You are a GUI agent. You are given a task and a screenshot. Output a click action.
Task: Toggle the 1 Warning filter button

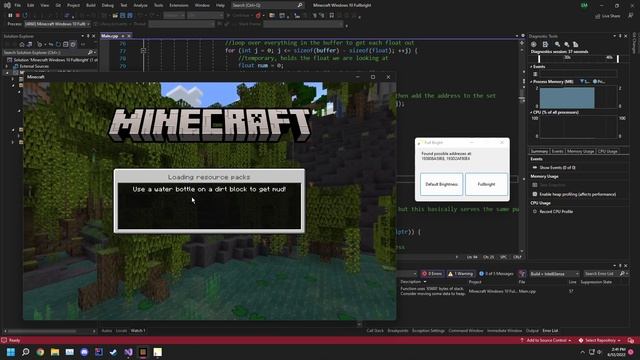coord(460,273)
